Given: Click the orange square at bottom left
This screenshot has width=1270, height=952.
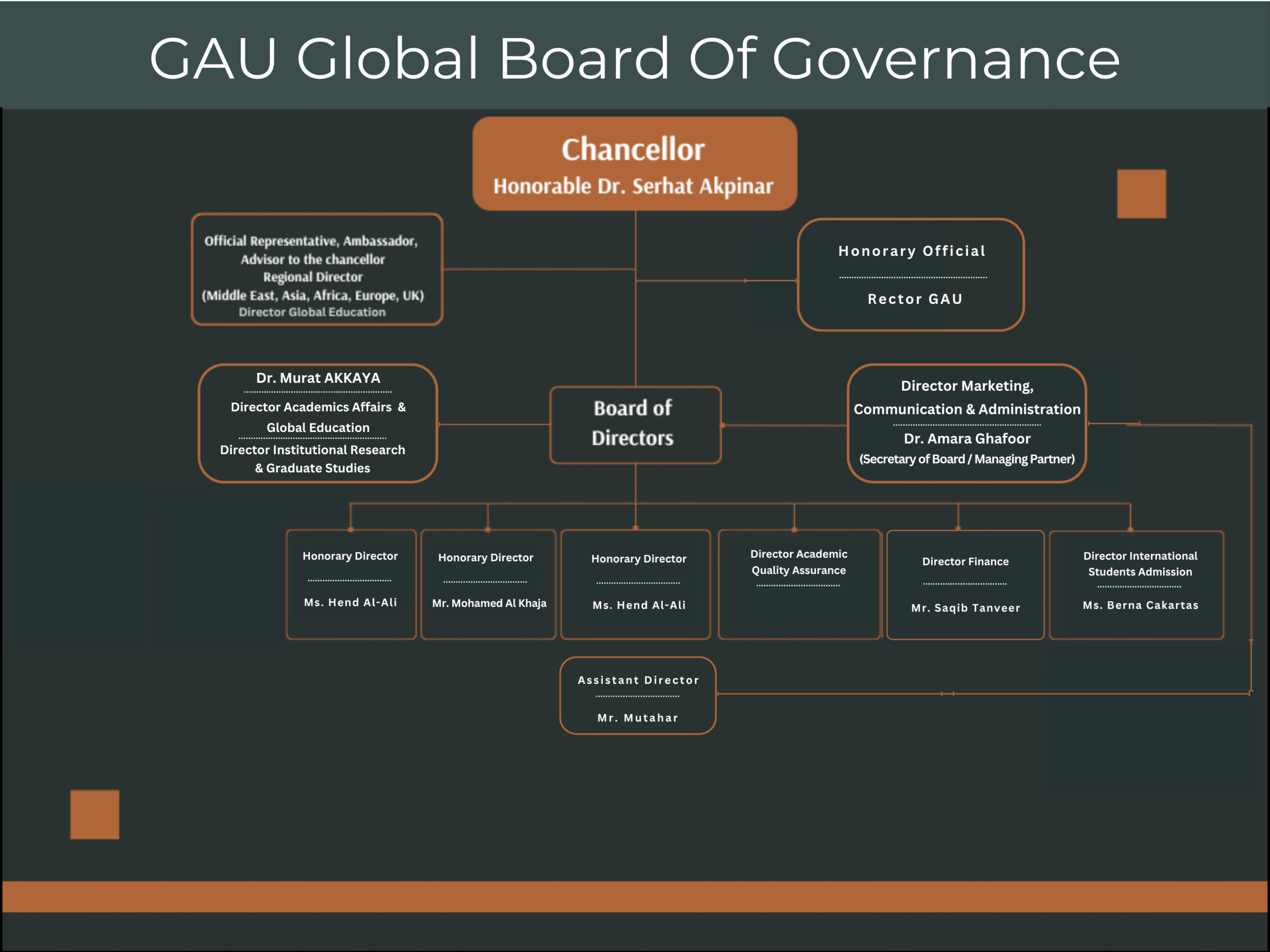Looking at the screenshot, I should (95, 814).
